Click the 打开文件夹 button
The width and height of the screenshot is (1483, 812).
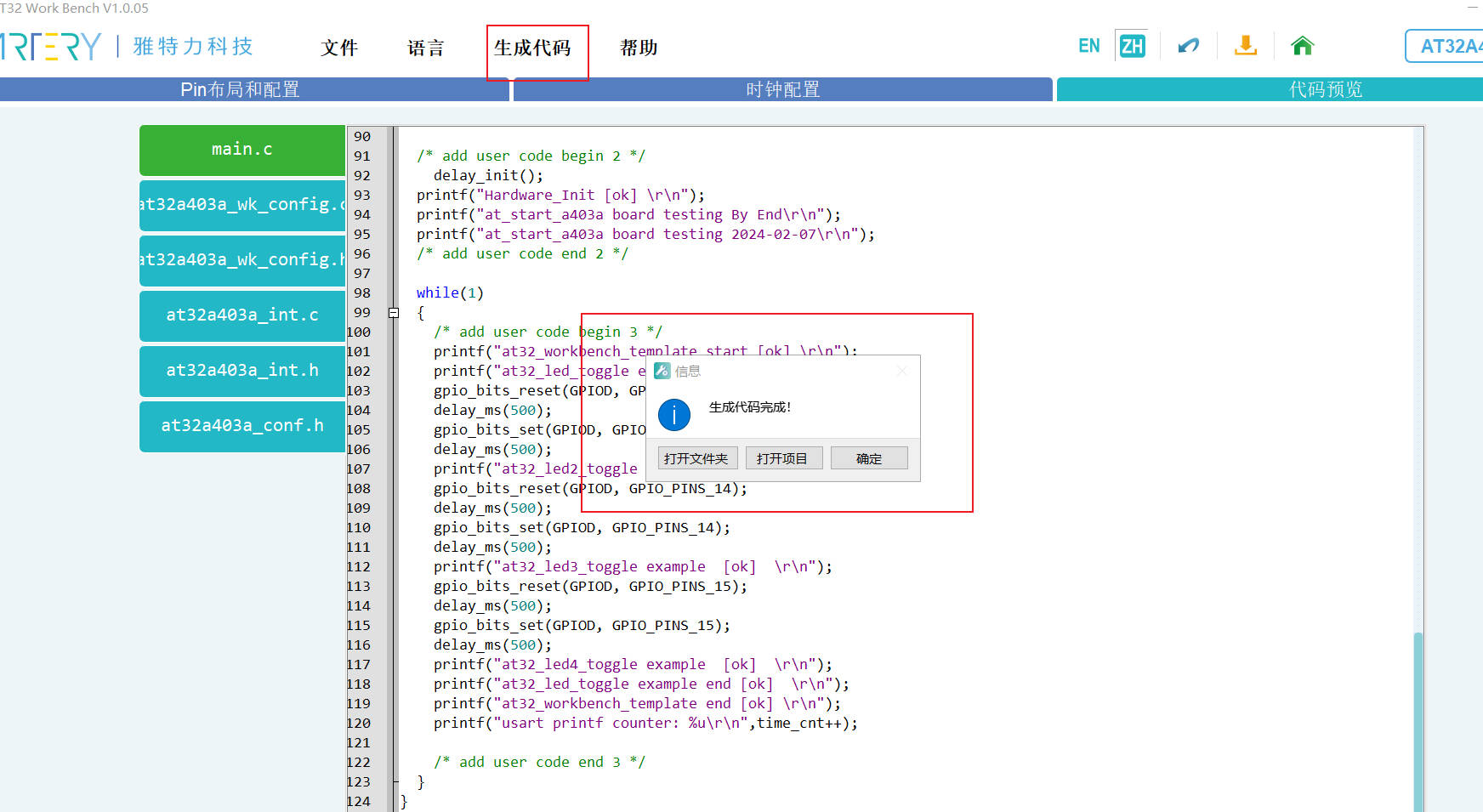(x=696, y=458)
